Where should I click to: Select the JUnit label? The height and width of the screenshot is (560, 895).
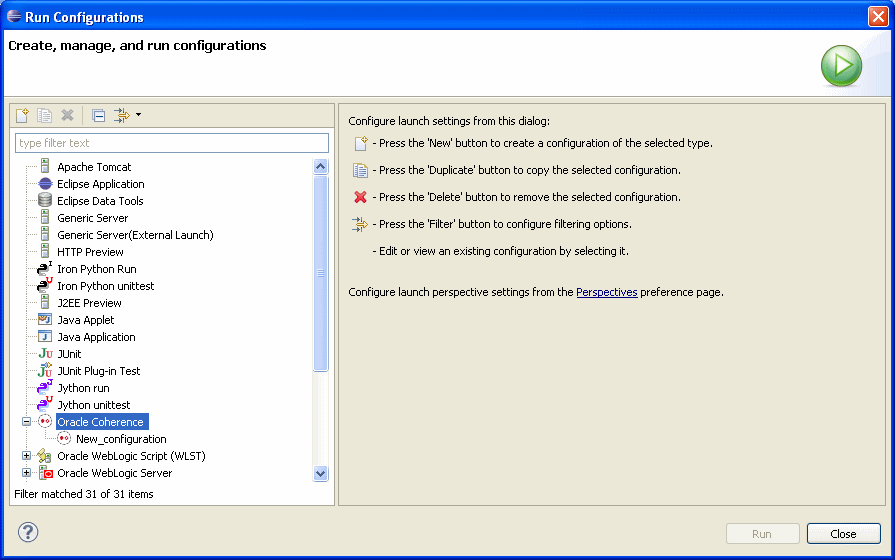(x=70, y=354)
